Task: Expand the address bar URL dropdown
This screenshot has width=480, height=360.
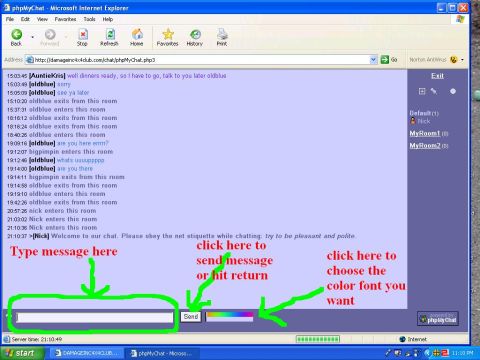Action: pyautogui.click(x=373, y=60)
